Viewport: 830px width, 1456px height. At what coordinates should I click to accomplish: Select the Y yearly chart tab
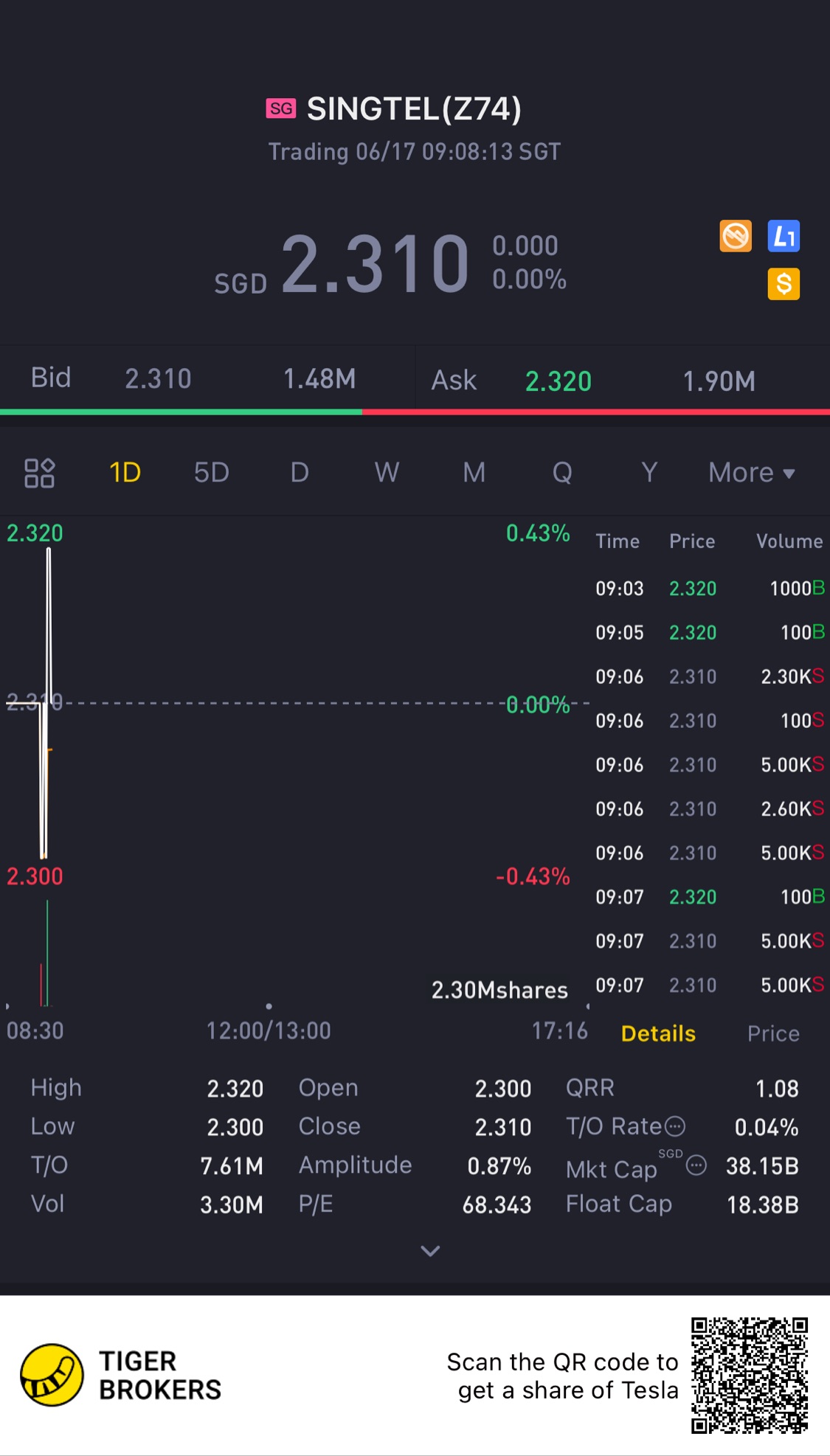[649, 473]
